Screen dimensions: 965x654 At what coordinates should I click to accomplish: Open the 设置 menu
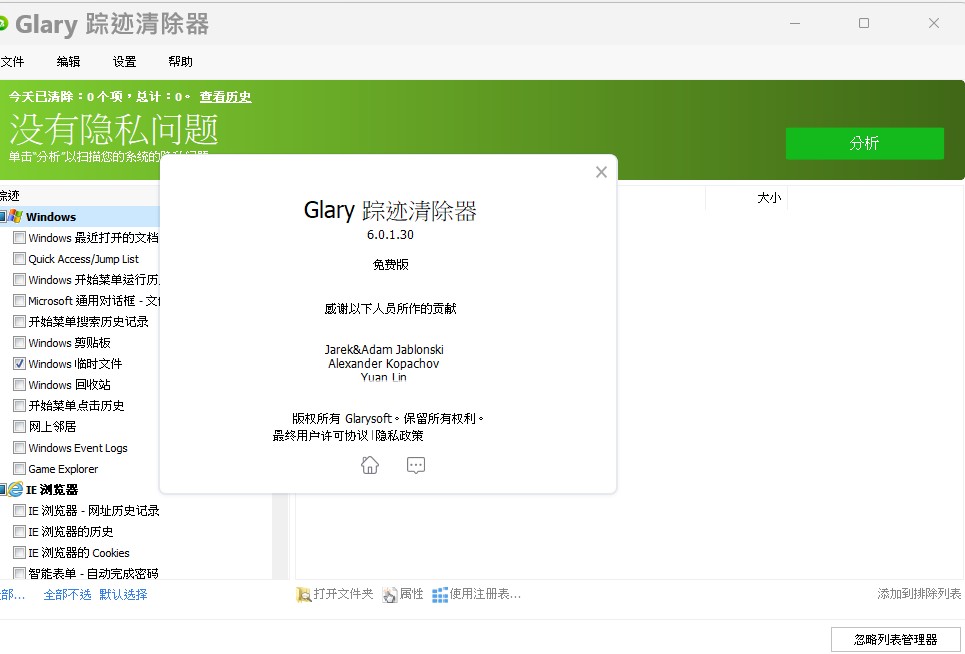pos(124,62)
